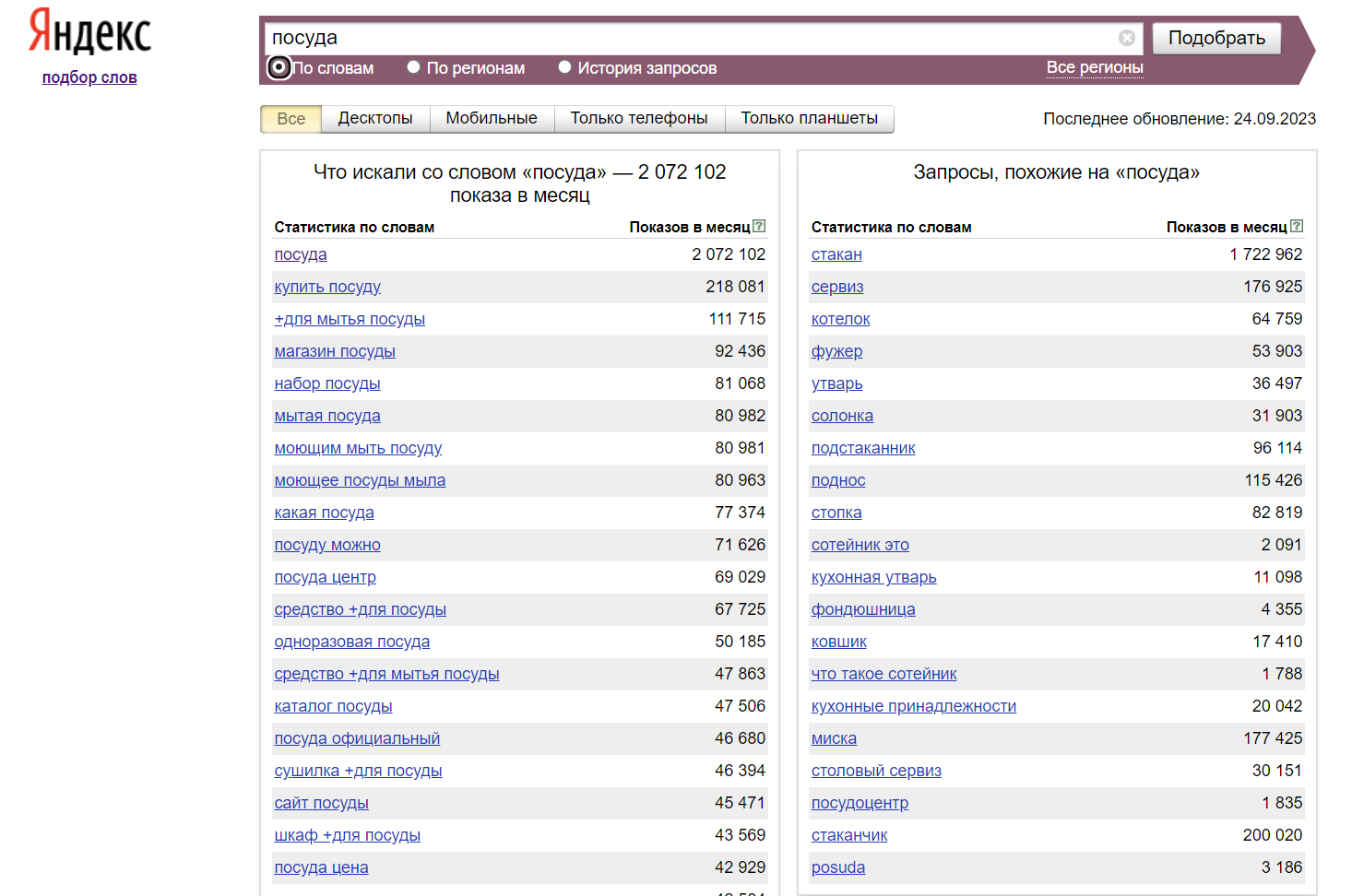Open the 'шкаф +для посуды' link
1352x896 pixels.
click(x=347, y=835)
